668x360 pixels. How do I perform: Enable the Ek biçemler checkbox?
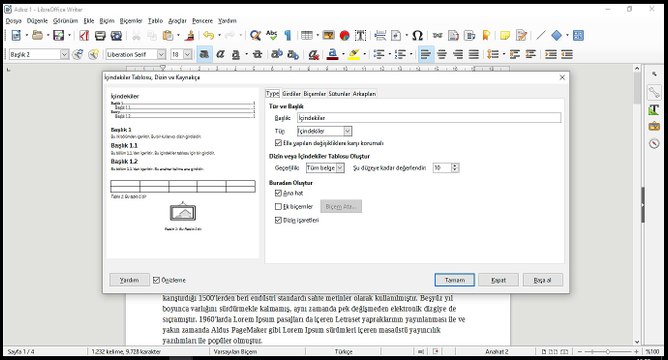(278, 207)
